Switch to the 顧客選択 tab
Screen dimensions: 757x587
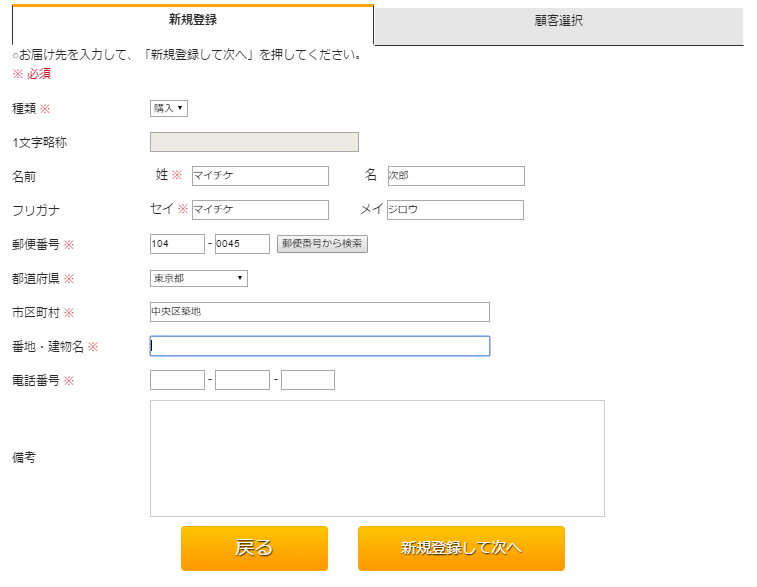[x=558, y=22]
